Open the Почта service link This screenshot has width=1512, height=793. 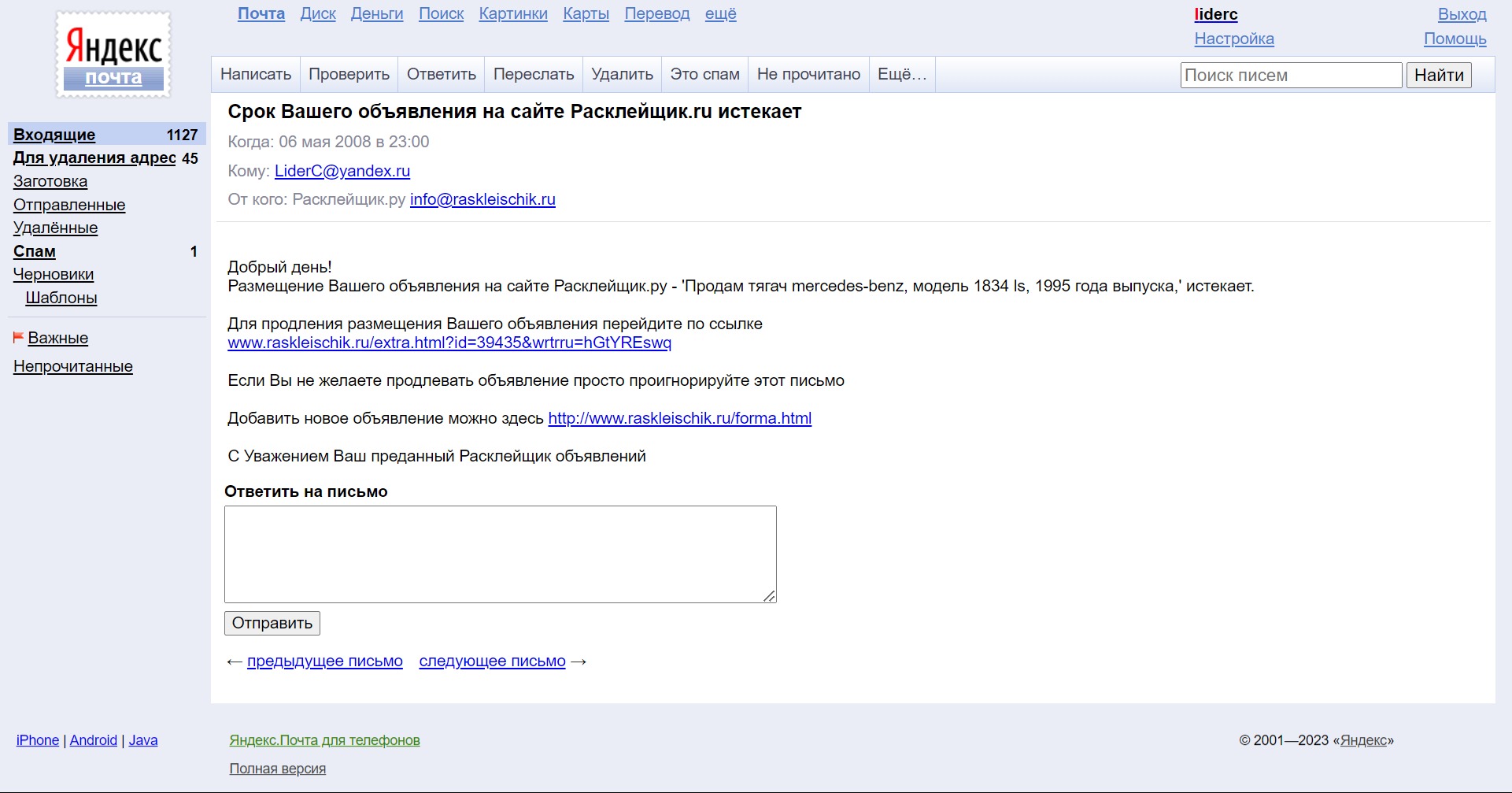(261, 14)
